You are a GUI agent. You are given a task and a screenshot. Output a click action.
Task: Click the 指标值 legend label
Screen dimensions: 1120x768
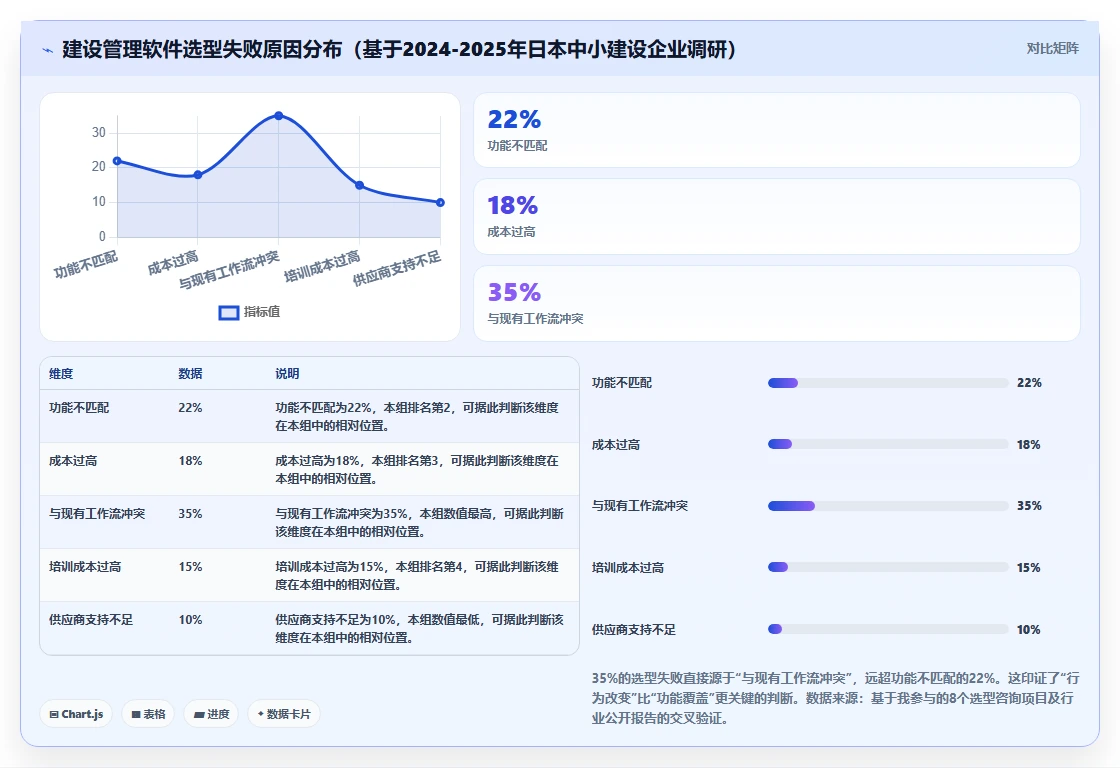pyautogui.click(x=262, y=311)
